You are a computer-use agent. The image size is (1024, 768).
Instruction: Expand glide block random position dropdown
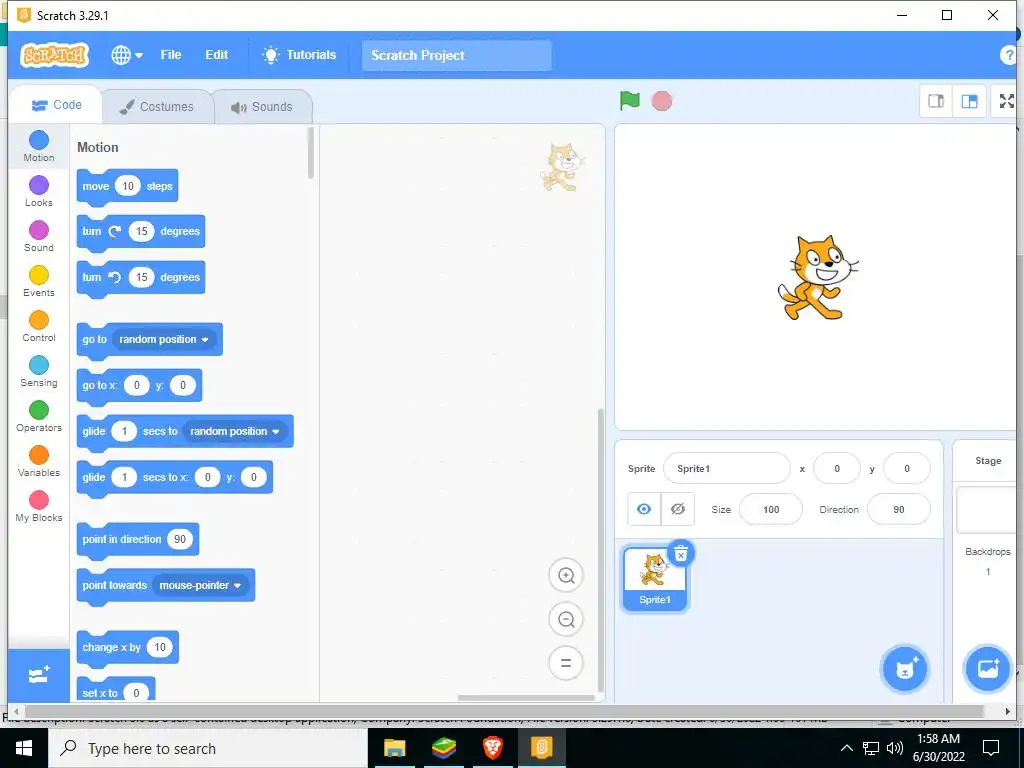235,432
